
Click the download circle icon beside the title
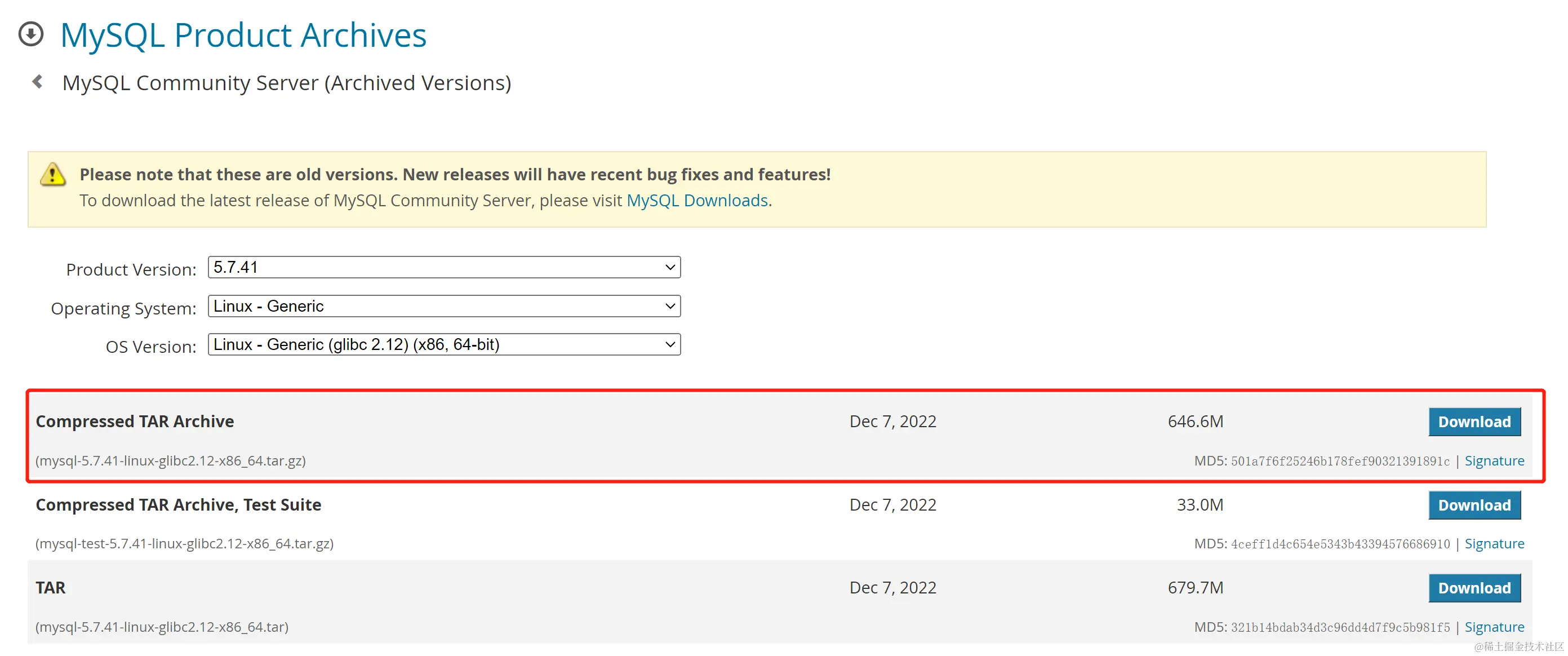point(31,34)
